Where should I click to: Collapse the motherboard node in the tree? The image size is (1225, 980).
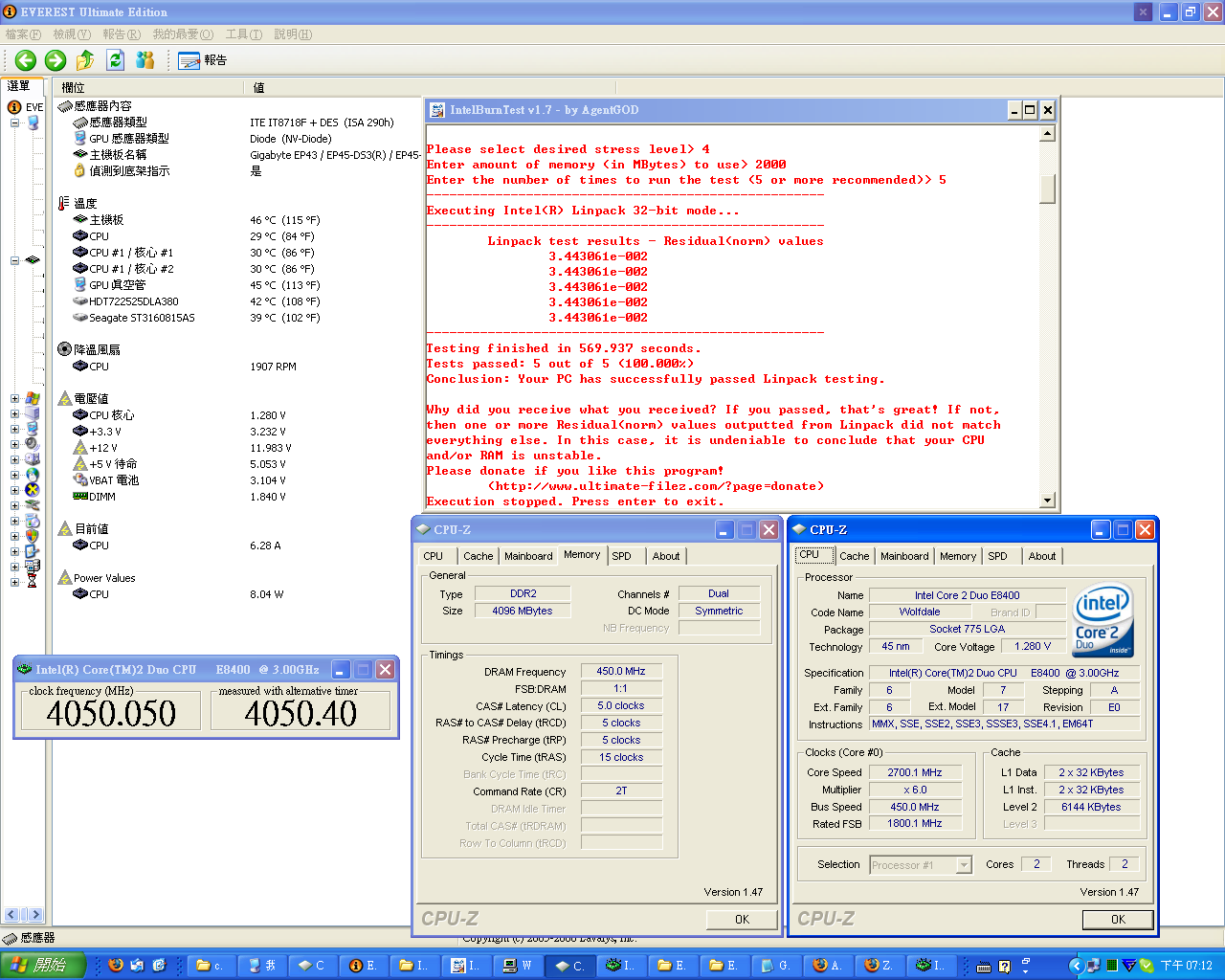[x=14, y=260]
